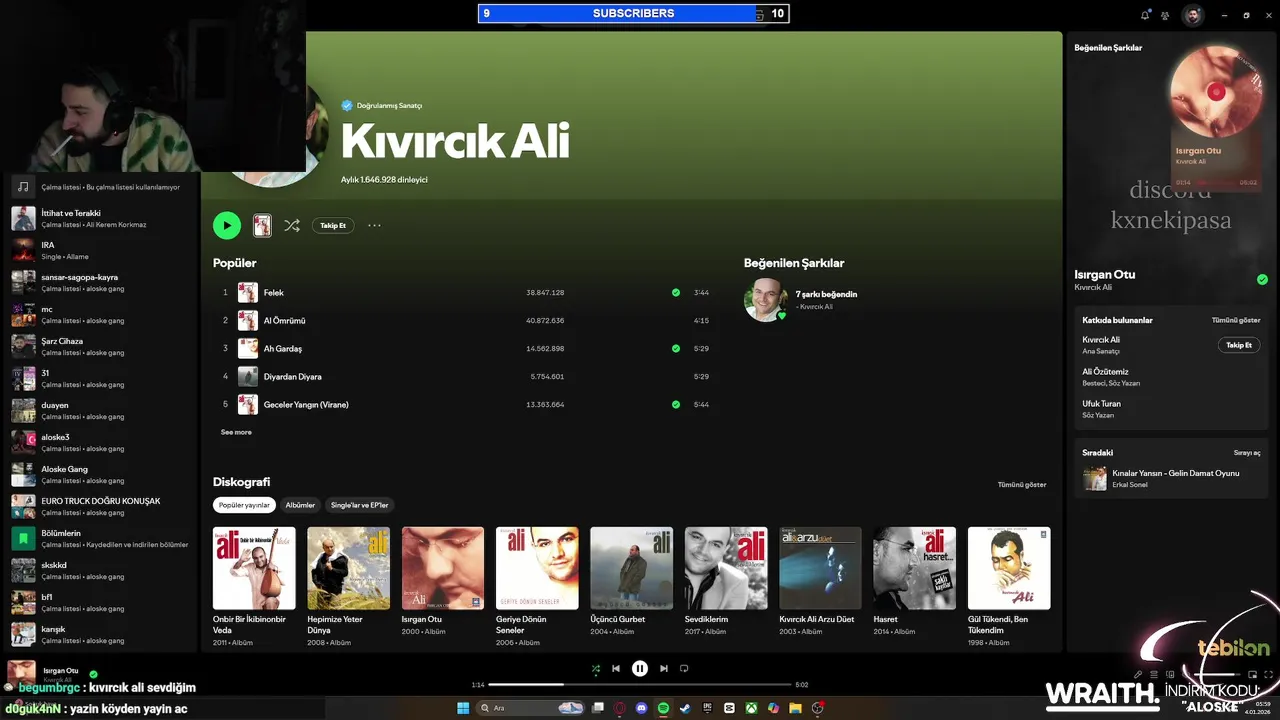Open the queue with the Sırayı aç link

(1247, 453)
